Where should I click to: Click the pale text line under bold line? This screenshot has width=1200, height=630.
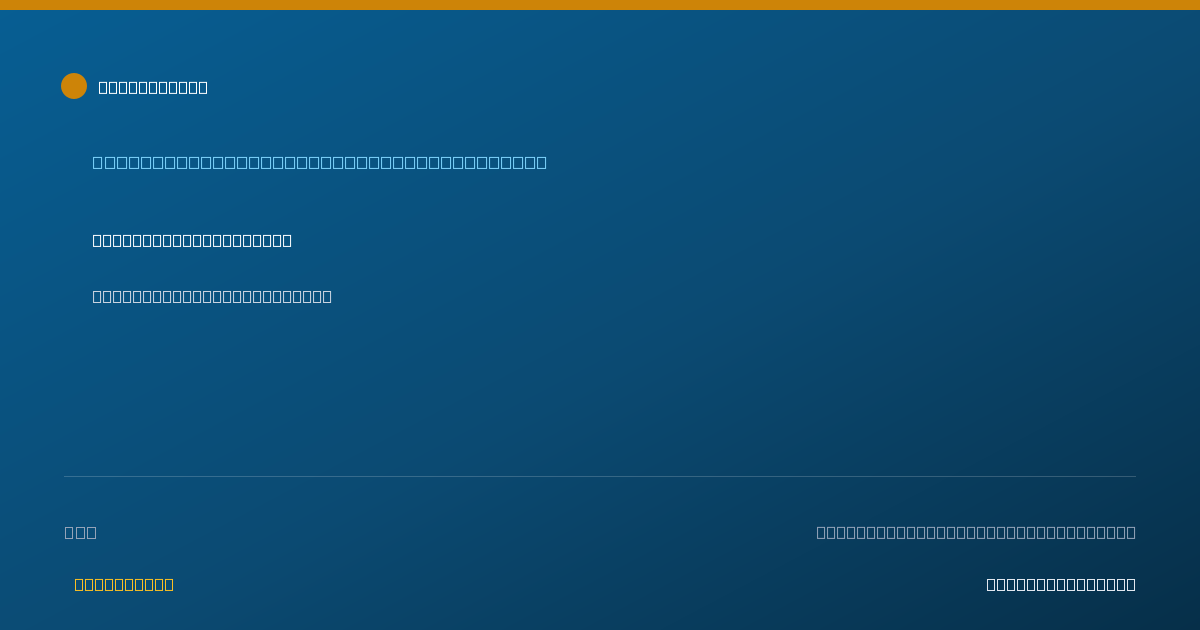click(212, 296)
